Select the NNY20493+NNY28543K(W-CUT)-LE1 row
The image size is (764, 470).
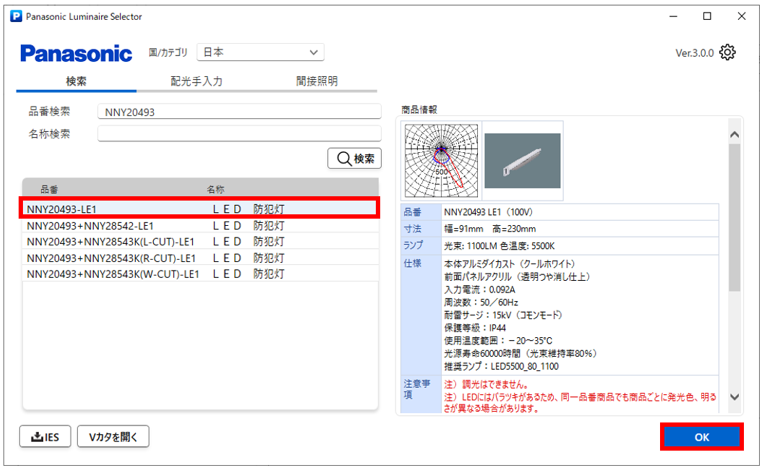click(201, 273)
